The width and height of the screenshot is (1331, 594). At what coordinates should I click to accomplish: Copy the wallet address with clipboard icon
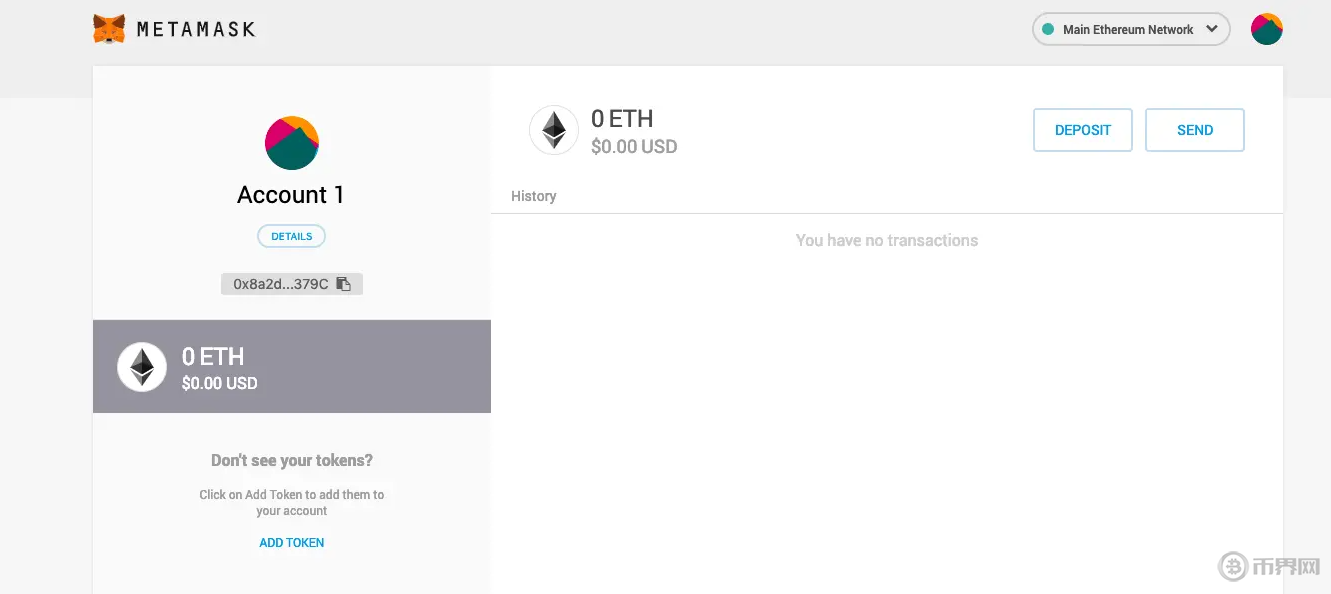344,284
